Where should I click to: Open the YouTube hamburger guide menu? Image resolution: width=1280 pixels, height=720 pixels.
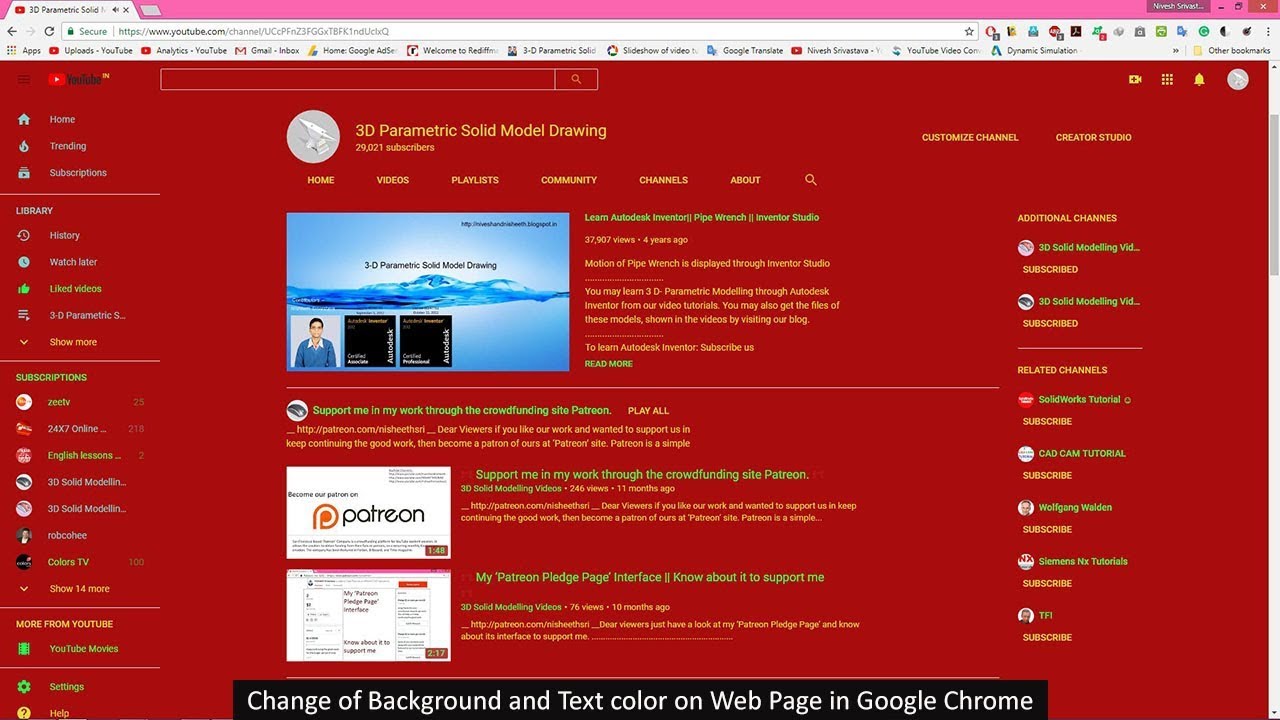click(x=24, y=79)
